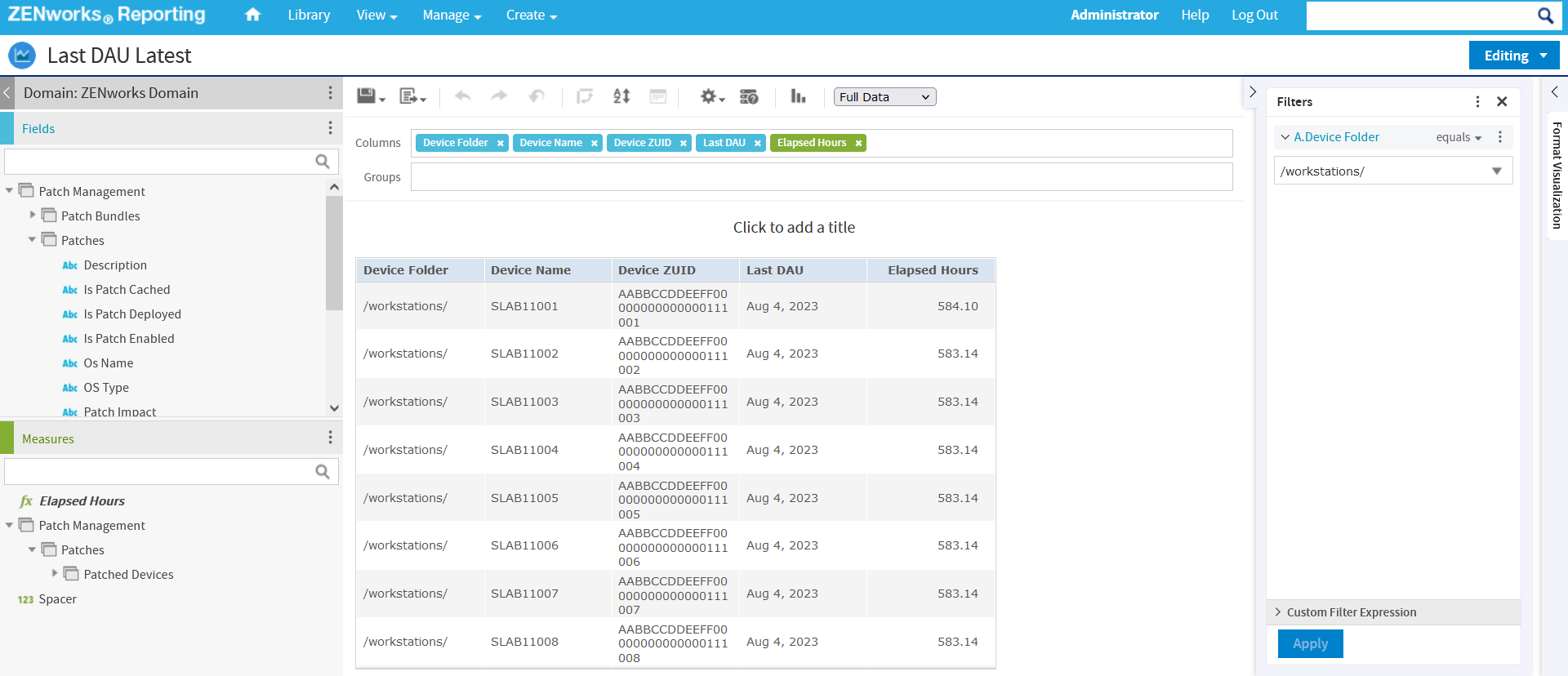Open the gear settings options menu

(710, 96)
